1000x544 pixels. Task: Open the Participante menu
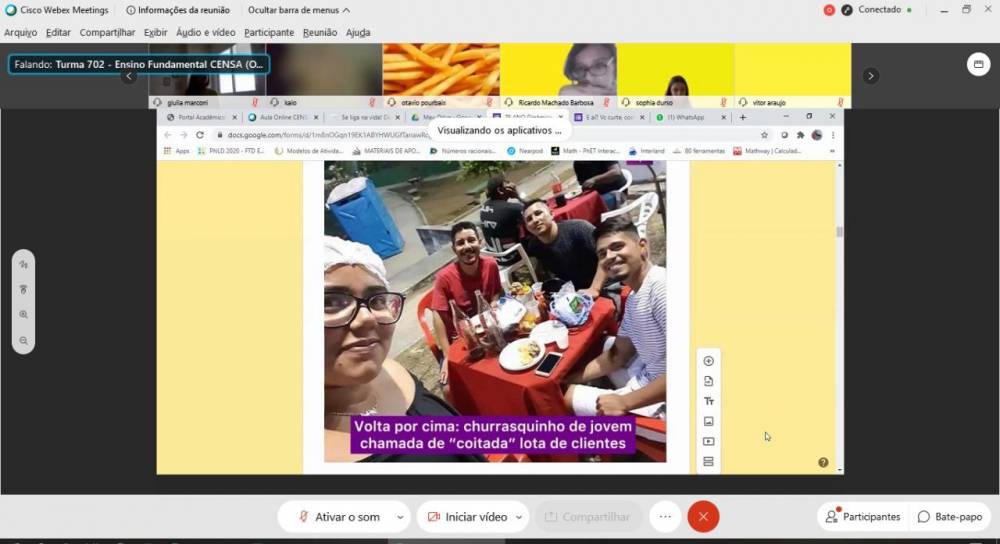269,32
